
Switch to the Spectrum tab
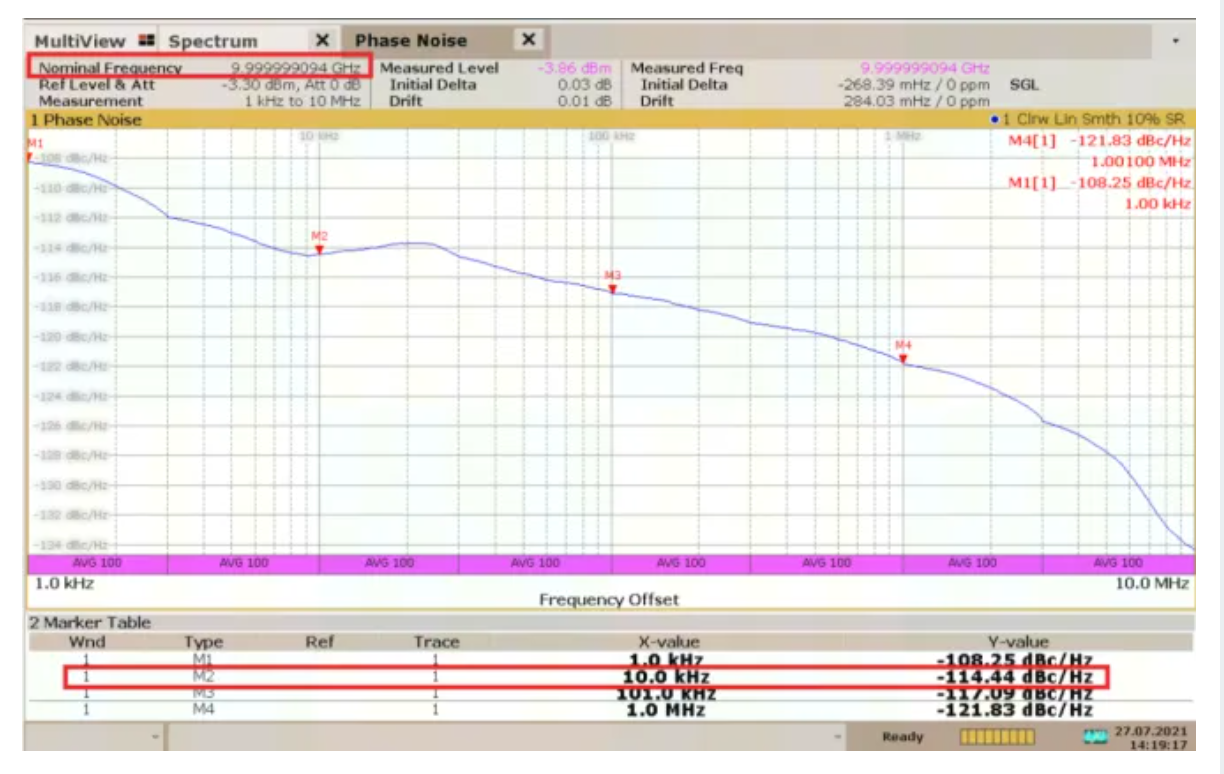213,41
